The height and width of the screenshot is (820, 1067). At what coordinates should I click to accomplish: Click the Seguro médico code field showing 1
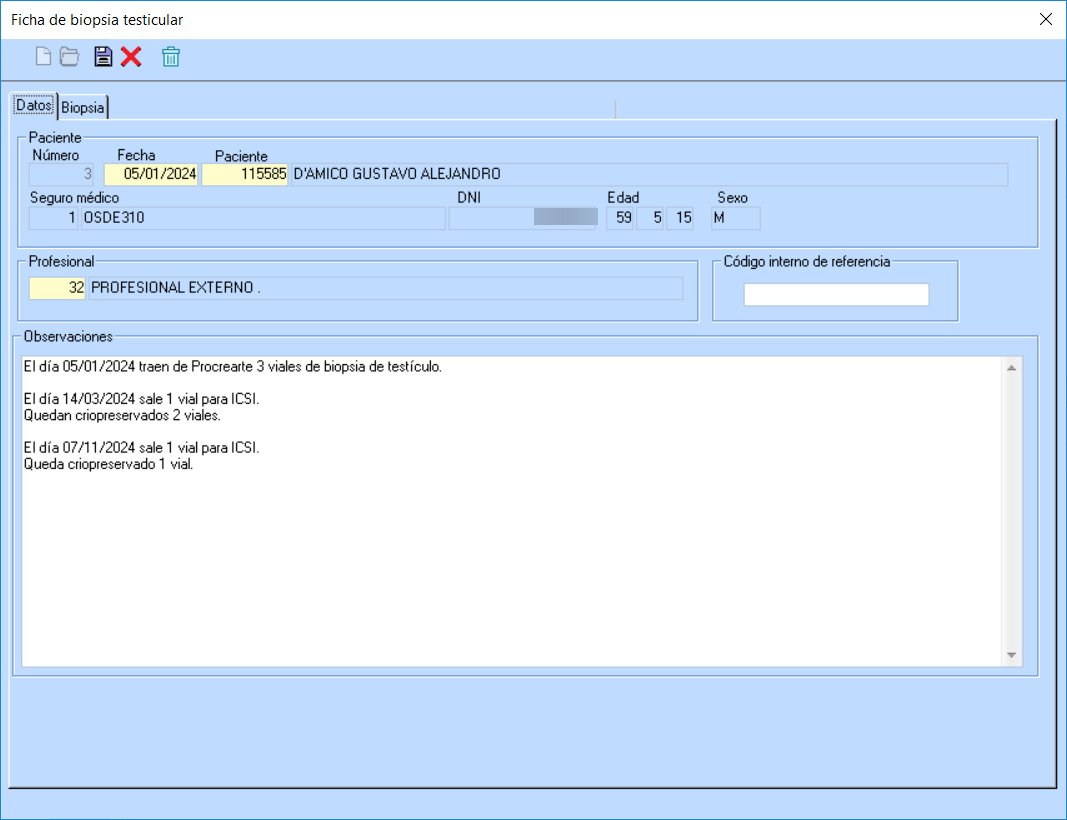pyautogui.click(x=54, y=218)
